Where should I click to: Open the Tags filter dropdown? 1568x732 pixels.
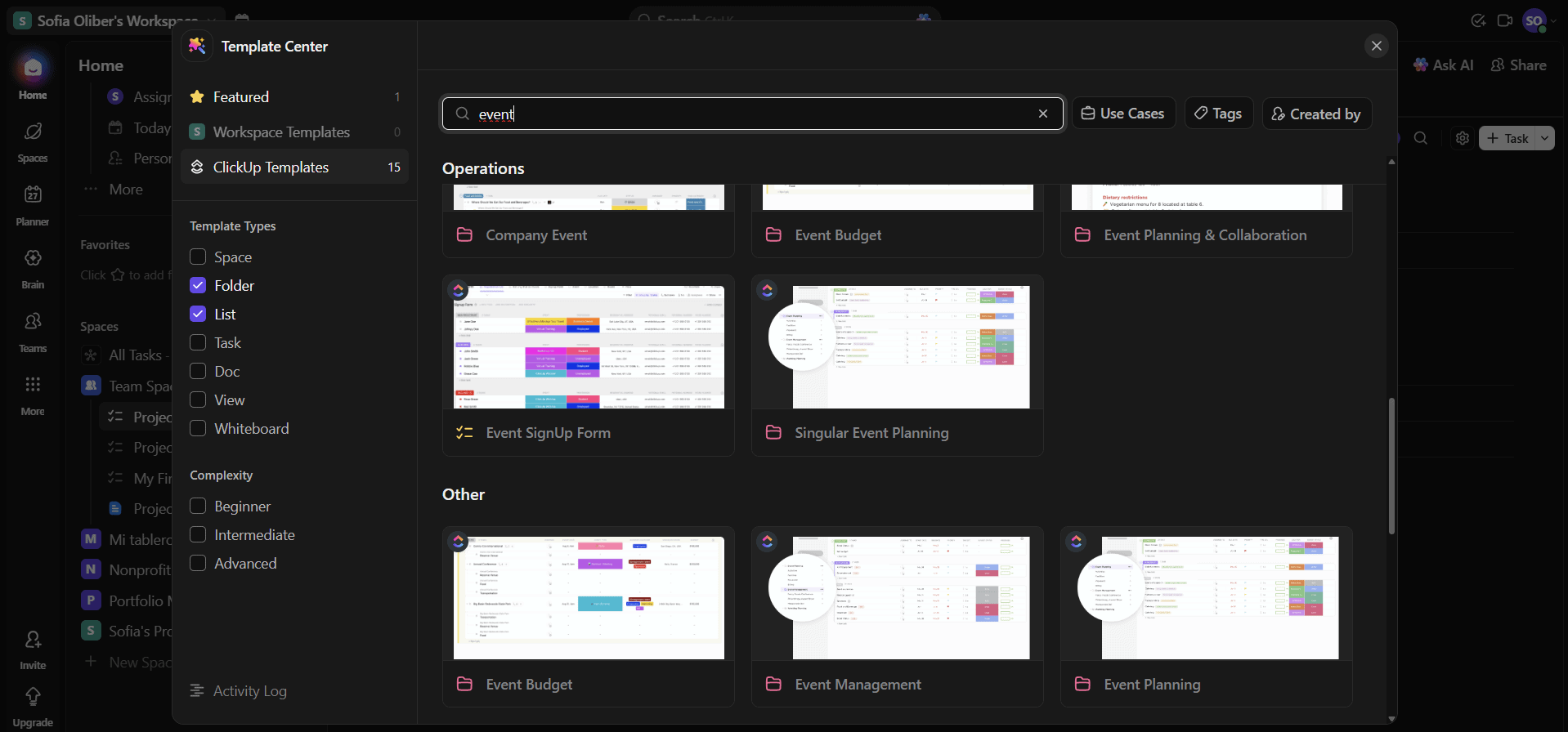click(x=1218, y=114)
